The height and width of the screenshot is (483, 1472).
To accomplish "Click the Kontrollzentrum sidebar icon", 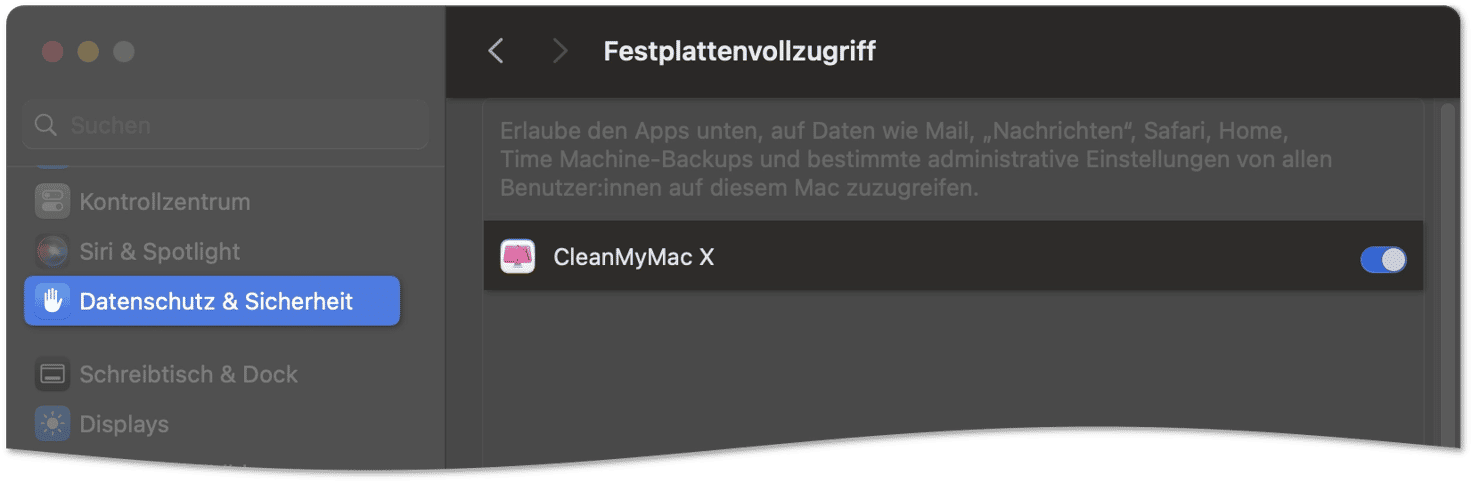I will click(x=52, y=201).
